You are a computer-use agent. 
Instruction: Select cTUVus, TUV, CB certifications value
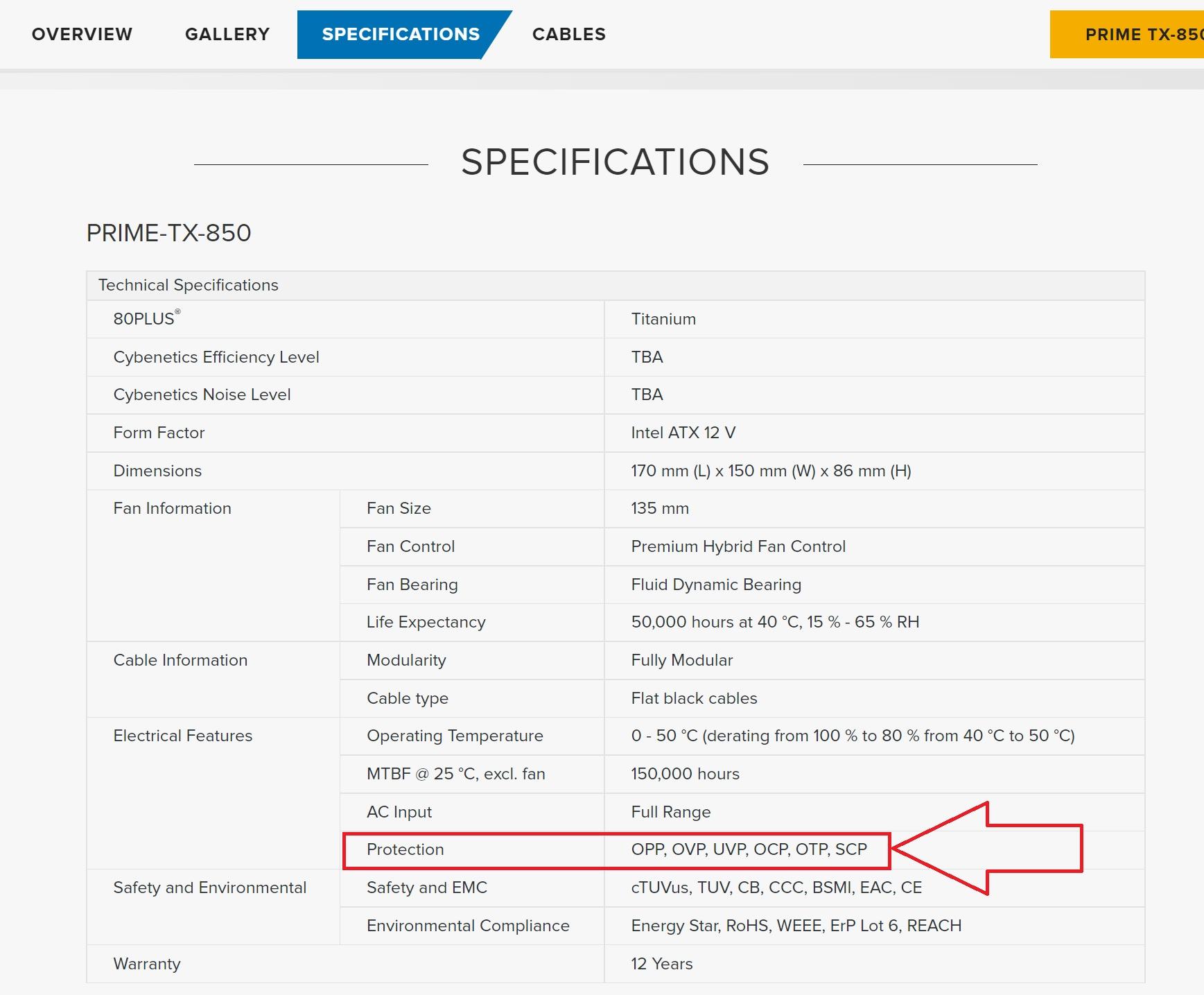click(776, 888)
